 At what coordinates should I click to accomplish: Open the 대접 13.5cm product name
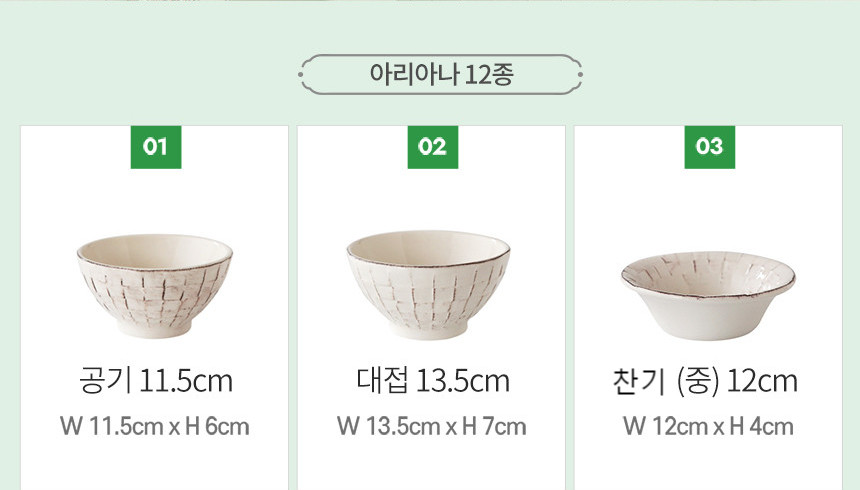click(x=432, y=381)
